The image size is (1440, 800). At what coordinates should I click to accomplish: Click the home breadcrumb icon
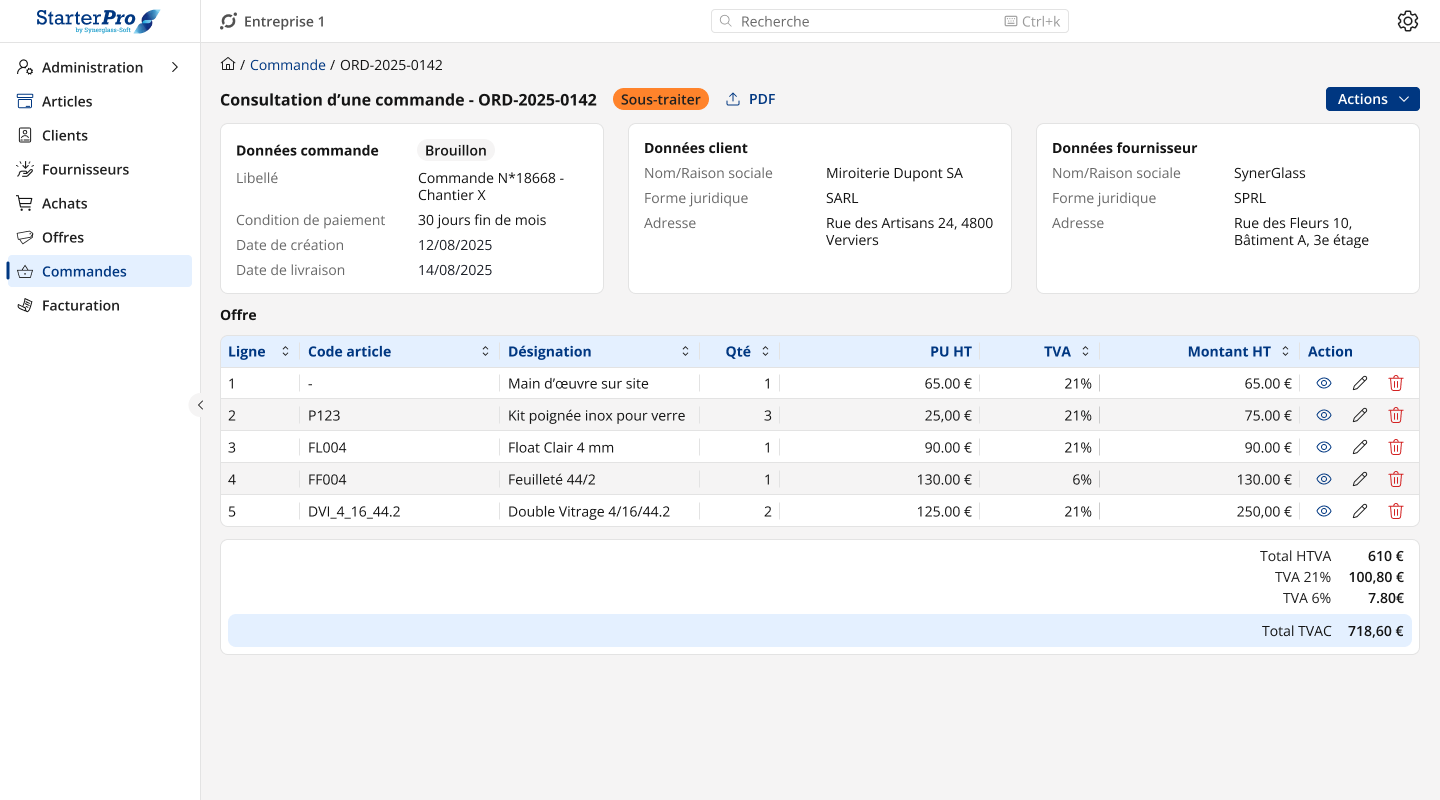pos(228,64)
